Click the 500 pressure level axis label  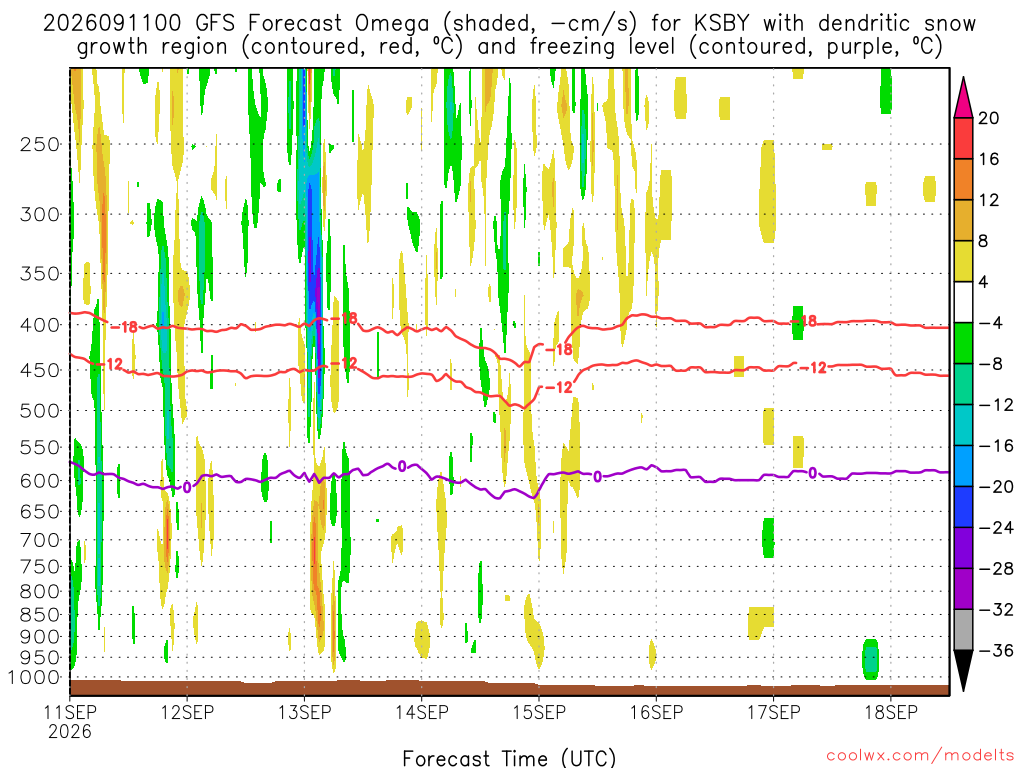click(x=40, y=411)
